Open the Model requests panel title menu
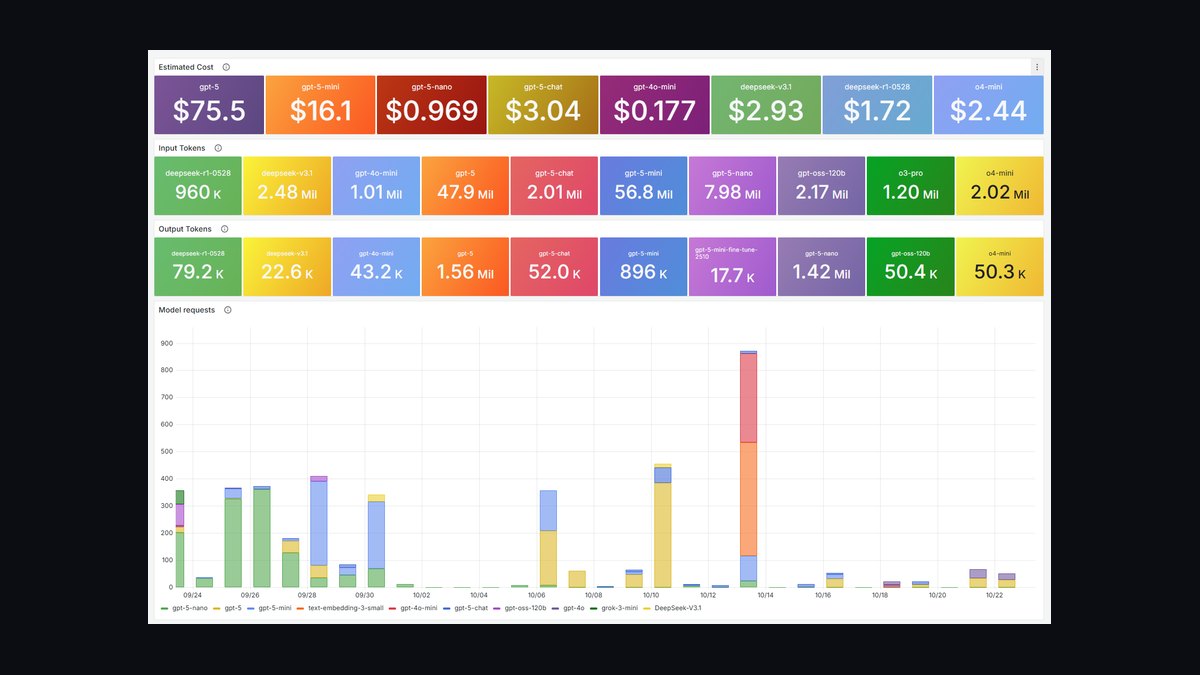This screenshot has width=1200, height=675. click(x=187, y=310)
